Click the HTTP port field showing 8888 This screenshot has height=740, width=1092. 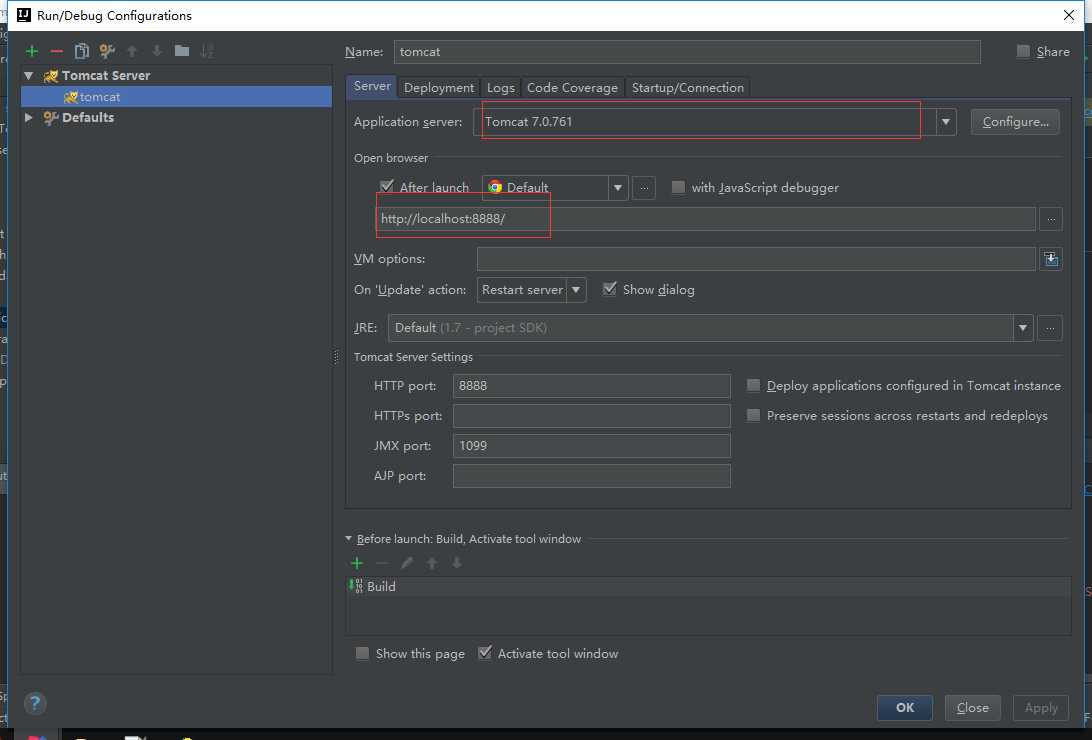[x=591, y=386]
